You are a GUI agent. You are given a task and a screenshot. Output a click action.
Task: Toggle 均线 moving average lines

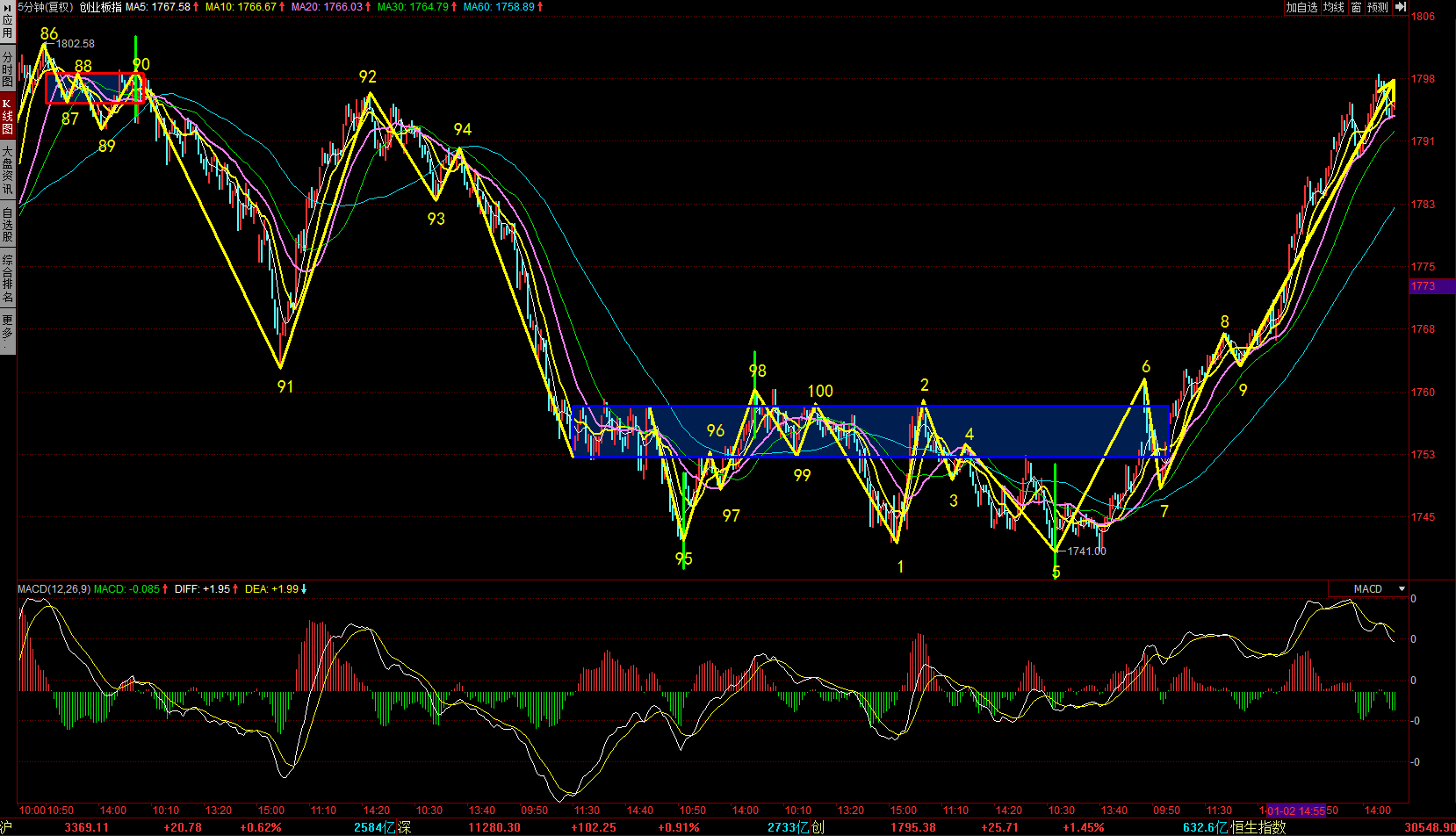[1334, 7]
